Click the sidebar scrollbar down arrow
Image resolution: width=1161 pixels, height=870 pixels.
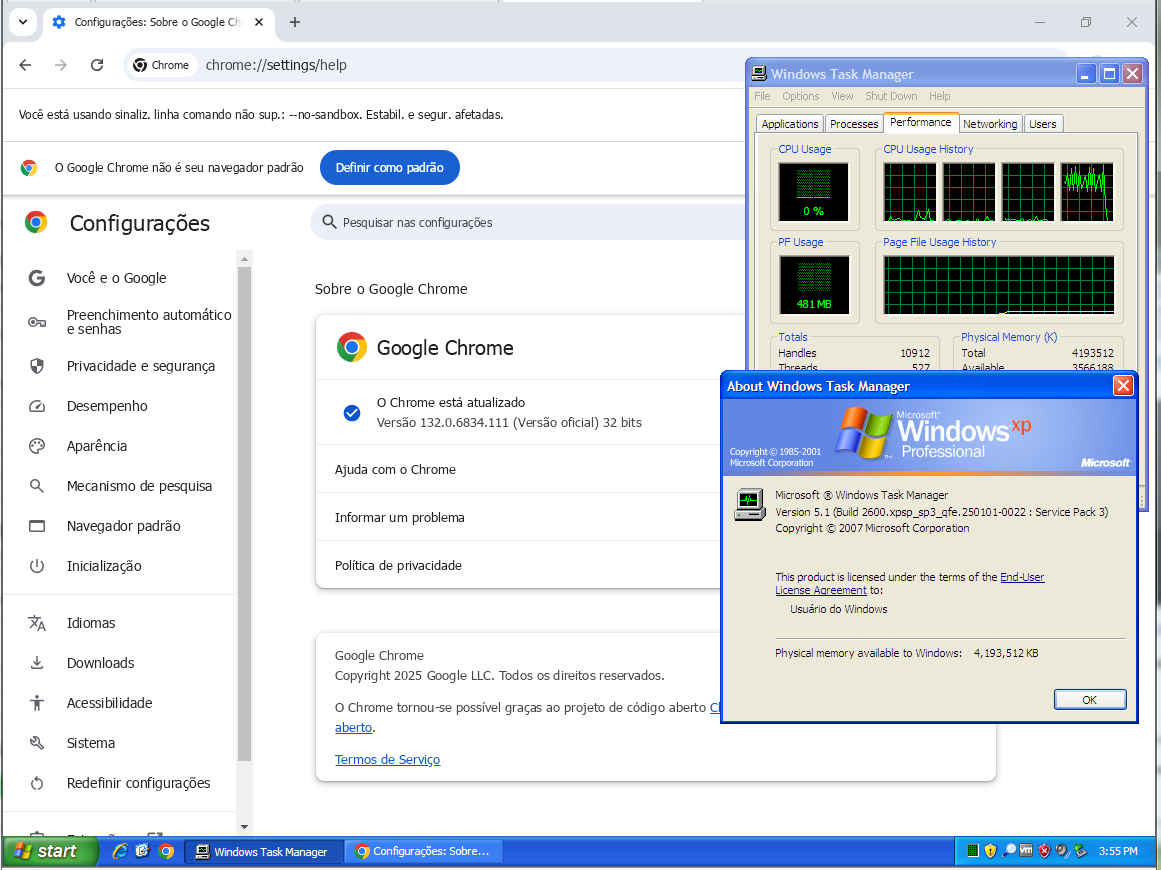click(244, 827)
